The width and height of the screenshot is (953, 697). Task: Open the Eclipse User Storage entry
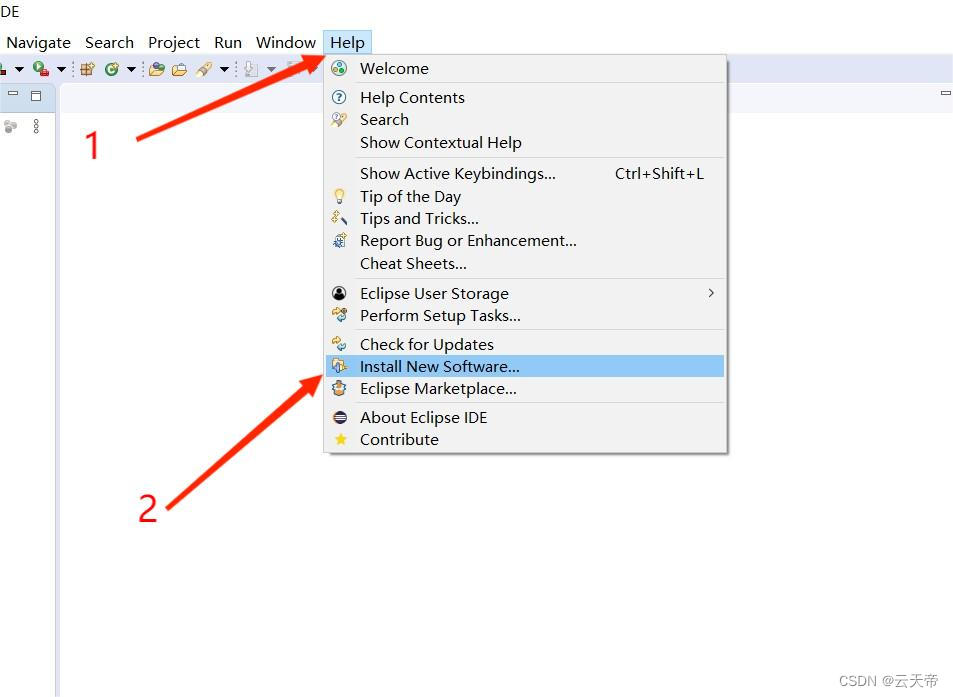click(526, 294)
